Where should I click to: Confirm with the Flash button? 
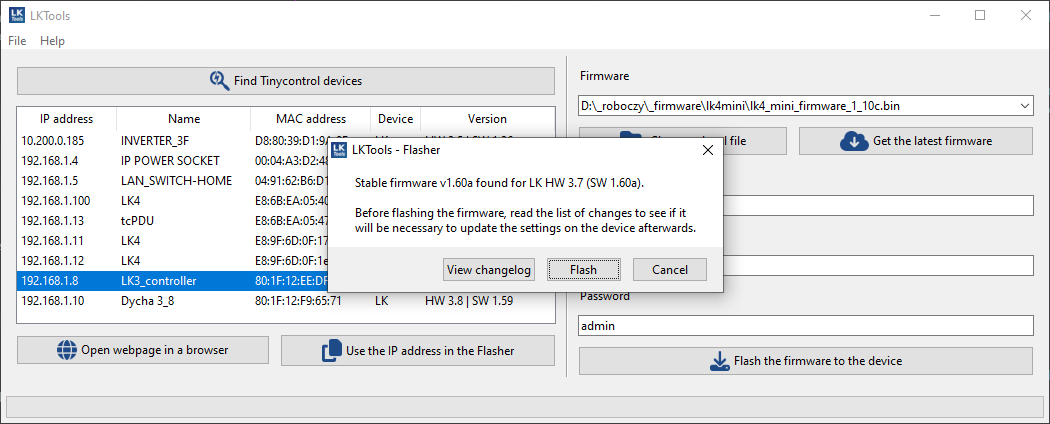(583, 270)
